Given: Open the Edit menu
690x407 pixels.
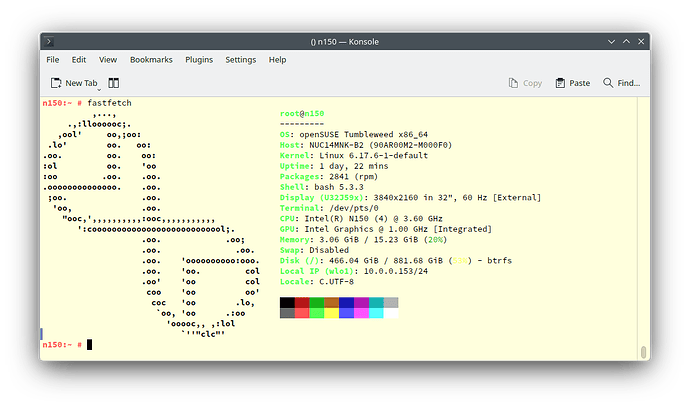Looking at the screenshot, I should click(x=78, y=60).
